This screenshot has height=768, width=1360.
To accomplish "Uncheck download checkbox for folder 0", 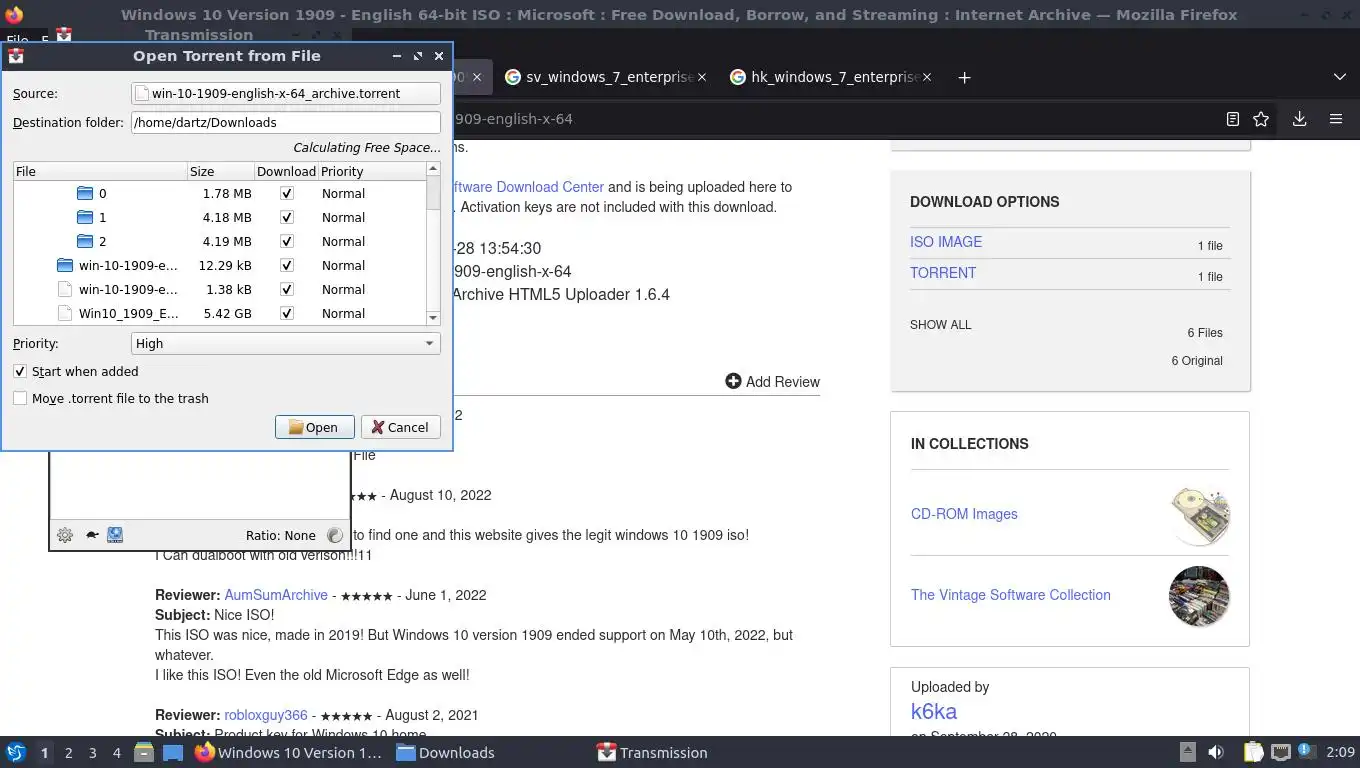I will 287,193.
